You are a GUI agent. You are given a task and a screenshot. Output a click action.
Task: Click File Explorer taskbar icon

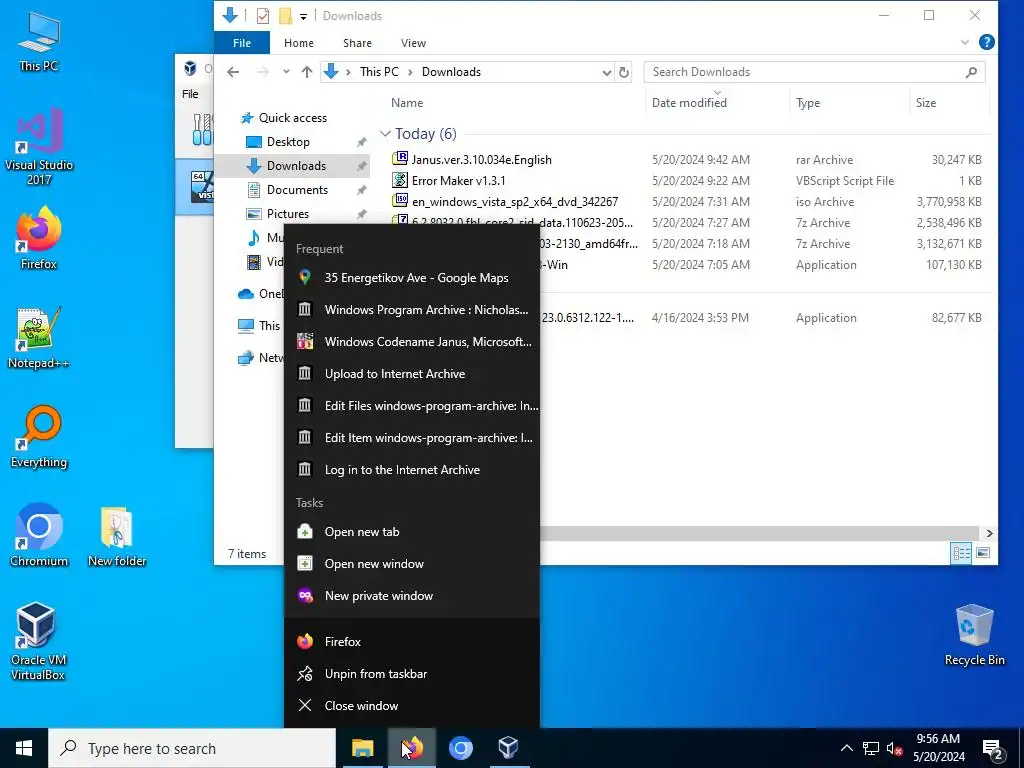click(x=362, y=748)
